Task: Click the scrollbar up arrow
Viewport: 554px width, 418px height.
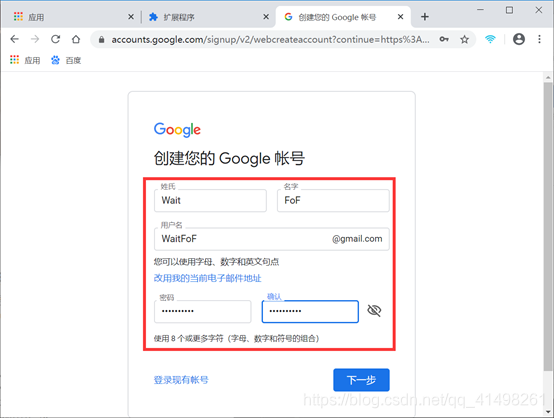Action: 548,77
